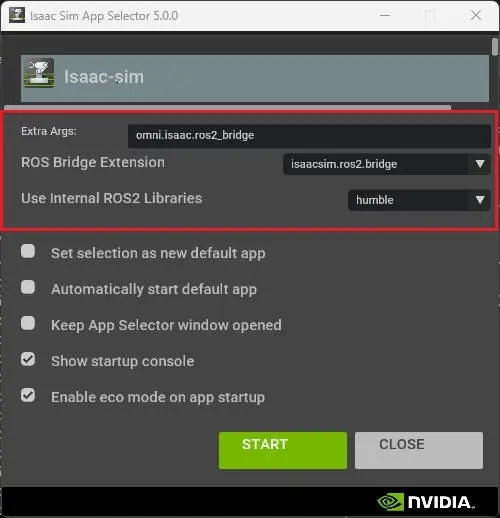Check Automatically start default app
The image size is (500, 518).
(28, 287)
